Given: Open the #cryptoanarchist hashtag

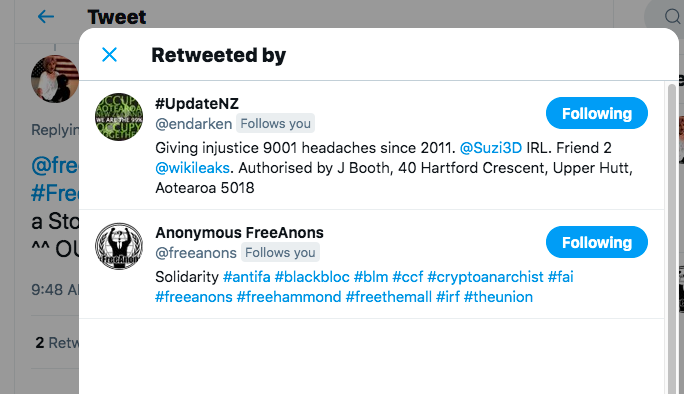Looking at the screenshot, I should [x=485, y=277].
